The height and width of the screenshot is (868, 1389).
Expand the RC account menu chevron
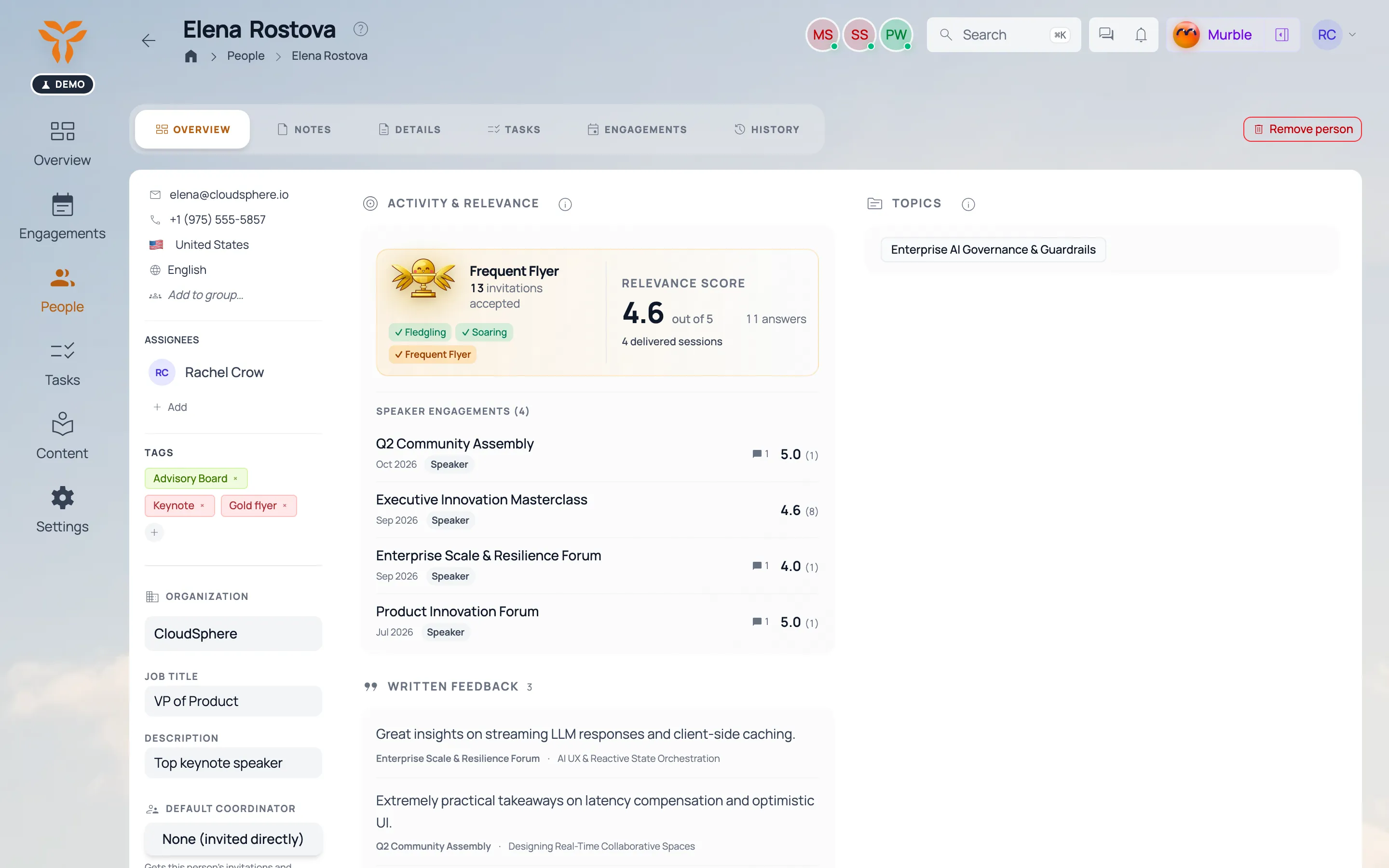click(x=1352, y=34)
